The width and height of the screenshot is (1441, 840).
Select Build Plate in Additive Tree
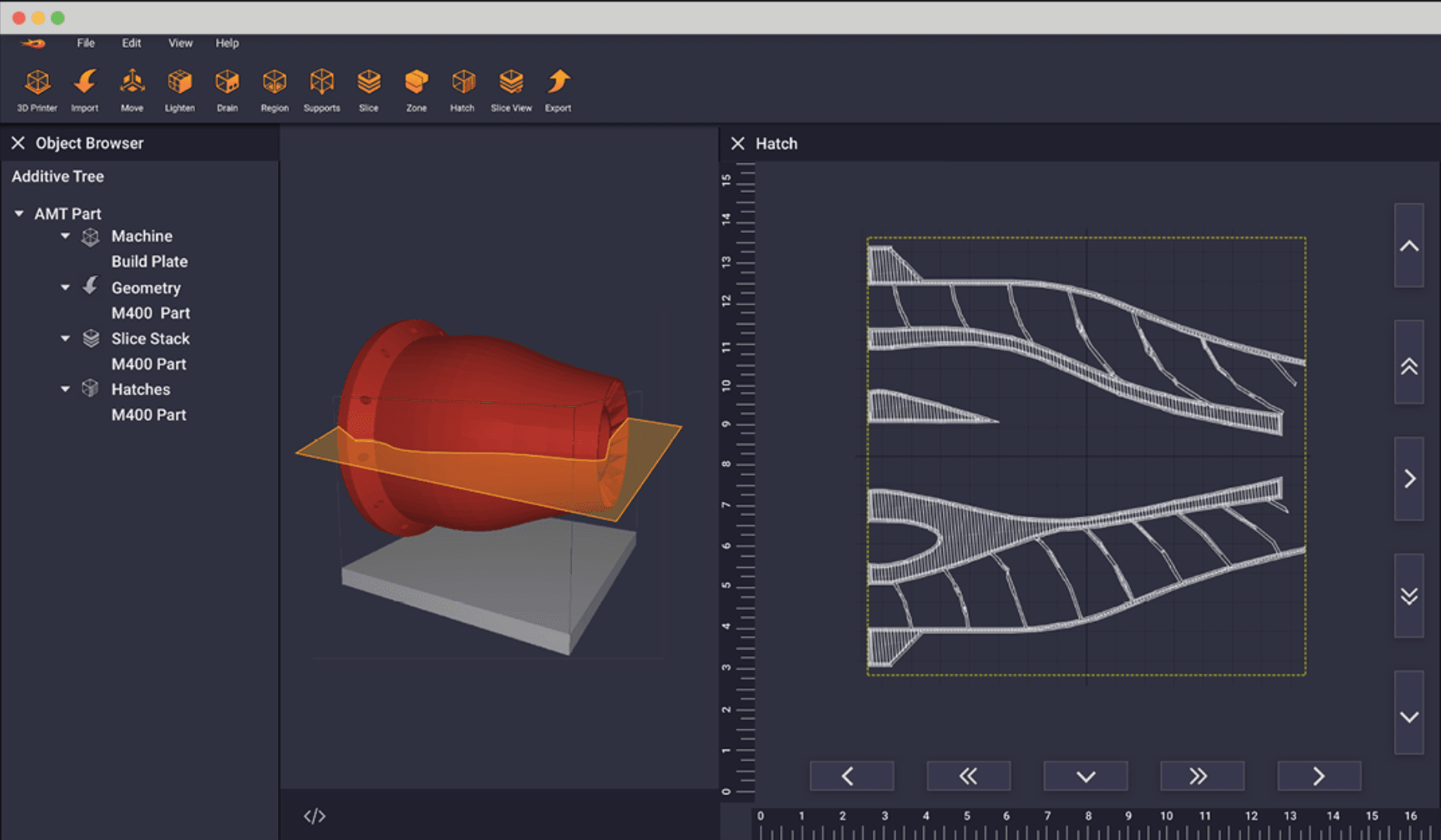pos(149,261)
